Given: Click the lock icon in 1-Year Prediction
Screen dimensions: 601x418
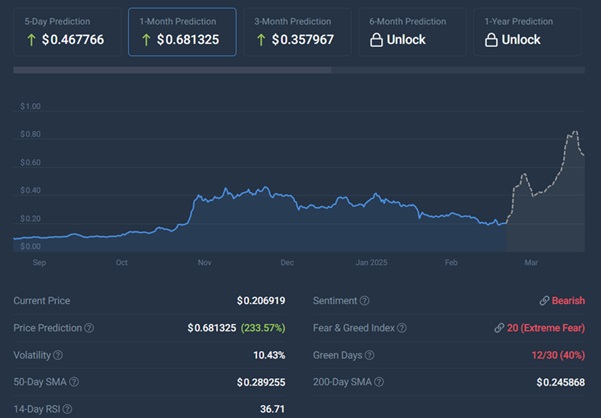Looking at the screenshot, I should (x=492, y=40).
